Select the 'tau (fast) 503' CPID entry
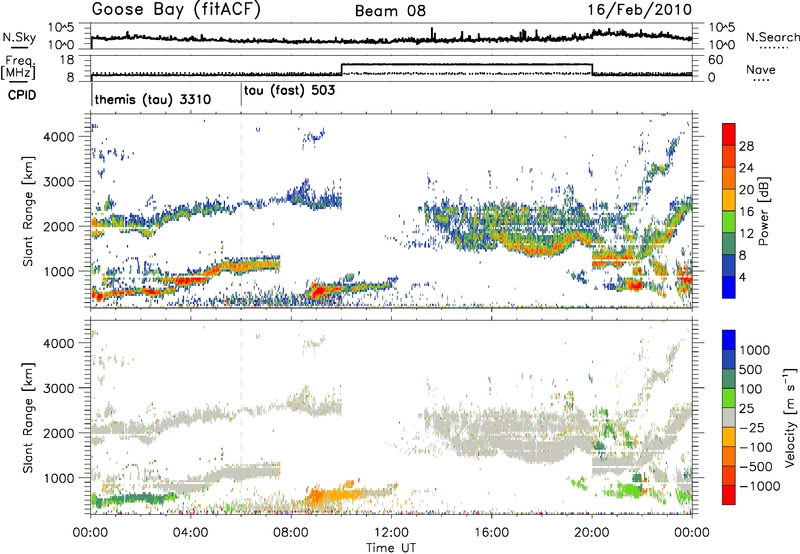The height and width of the screenshot is (554, 800). tap(289, 91)
